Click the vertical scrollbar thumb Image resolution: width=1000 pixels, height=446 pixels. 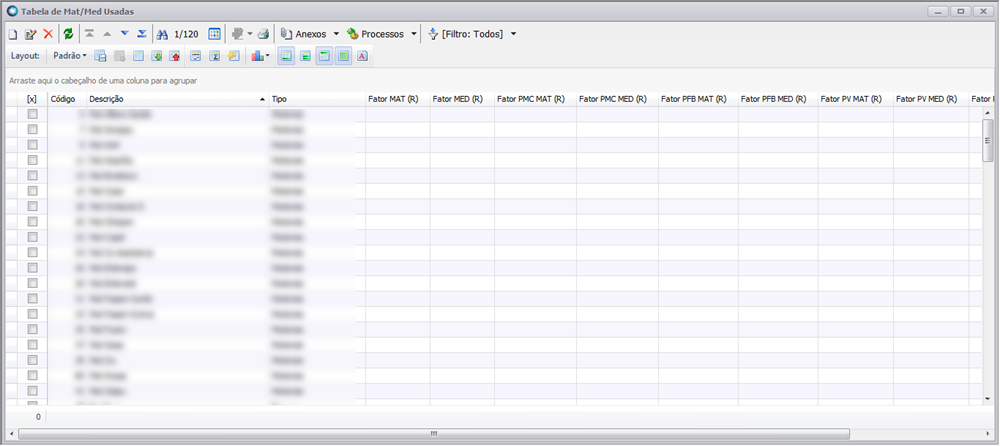pyautogui.click(x=988, y=140)
